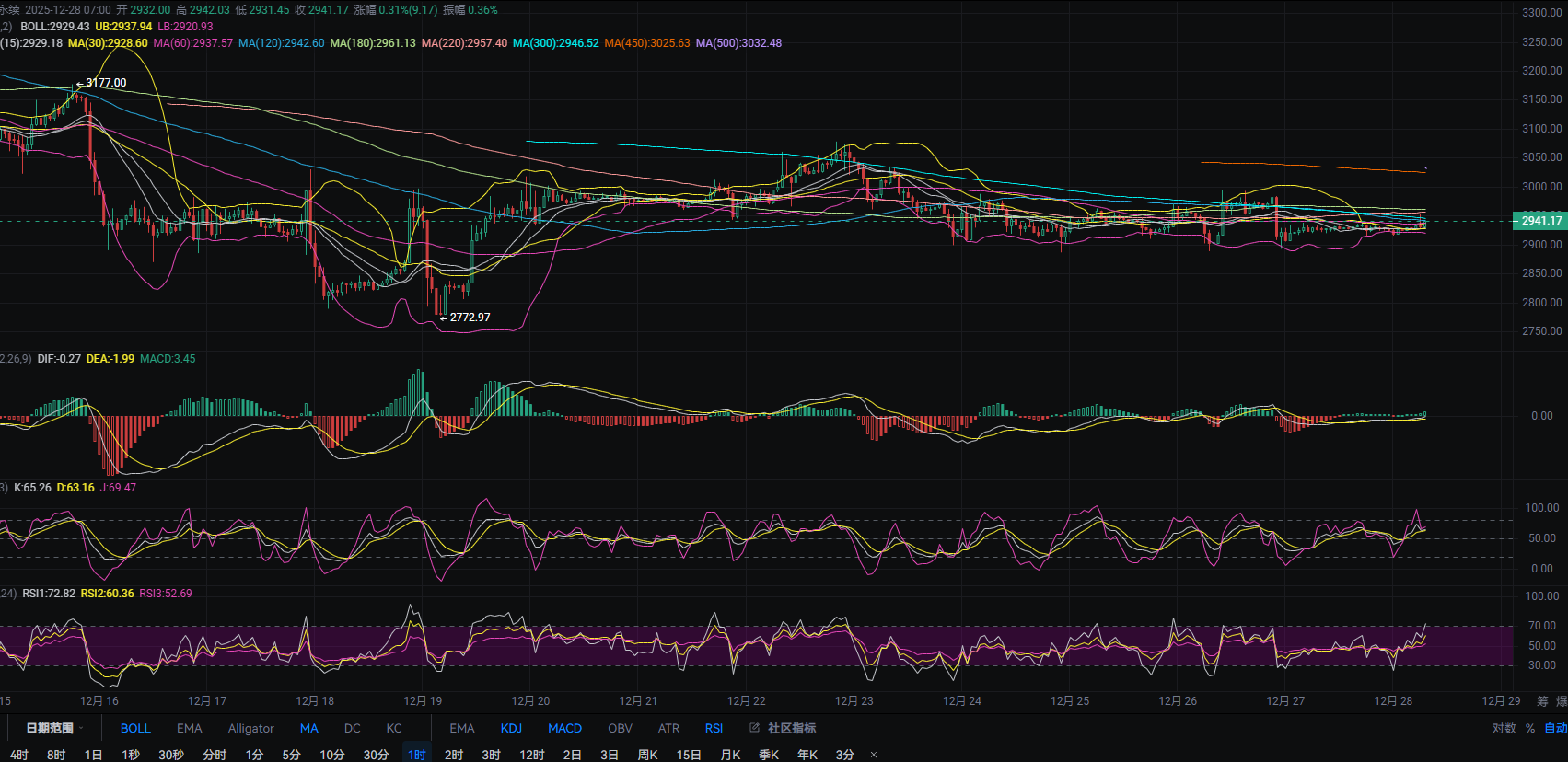
Task: Set price axis to % percentage mode
Action: click(x=1530, y=728)
